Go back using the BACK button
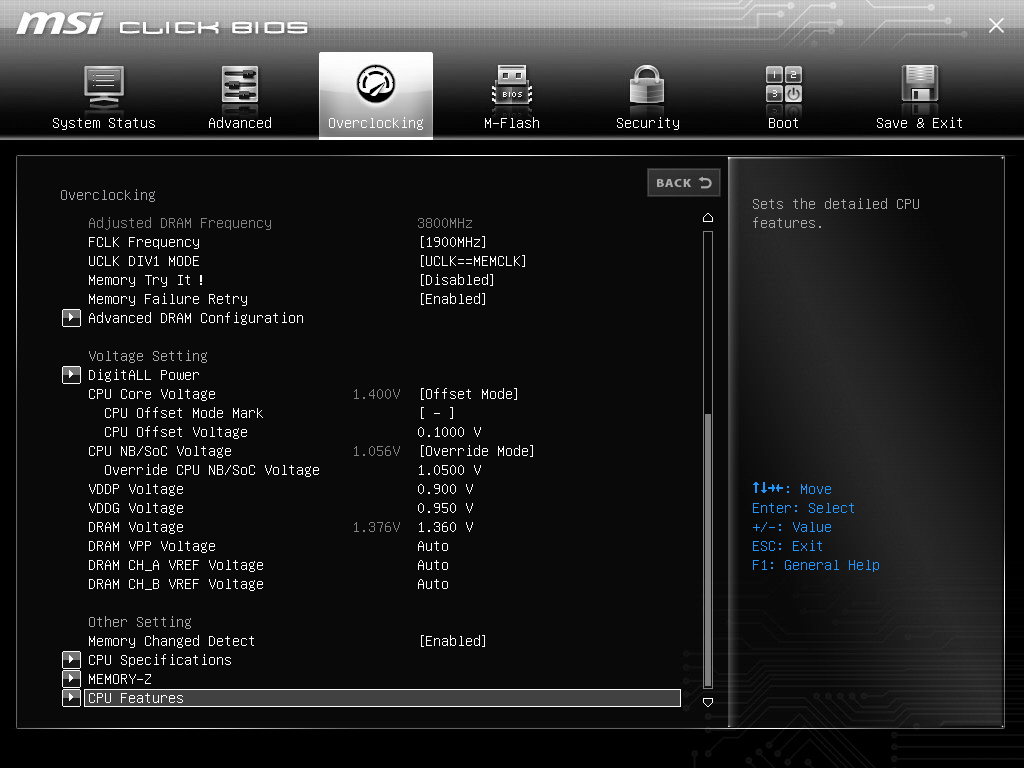1024x768 pixels. [x=684, y=183]
